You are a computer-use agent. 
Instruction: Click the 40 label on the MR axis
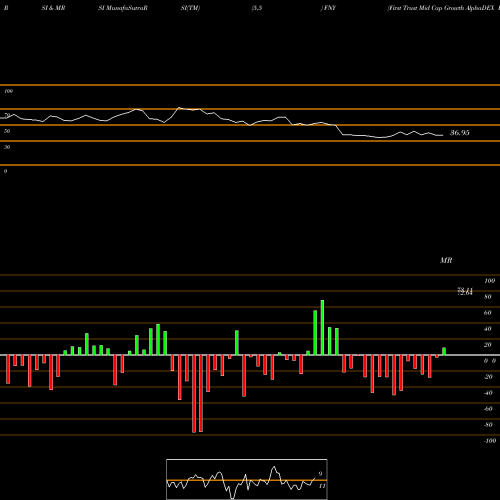(488, 329)
